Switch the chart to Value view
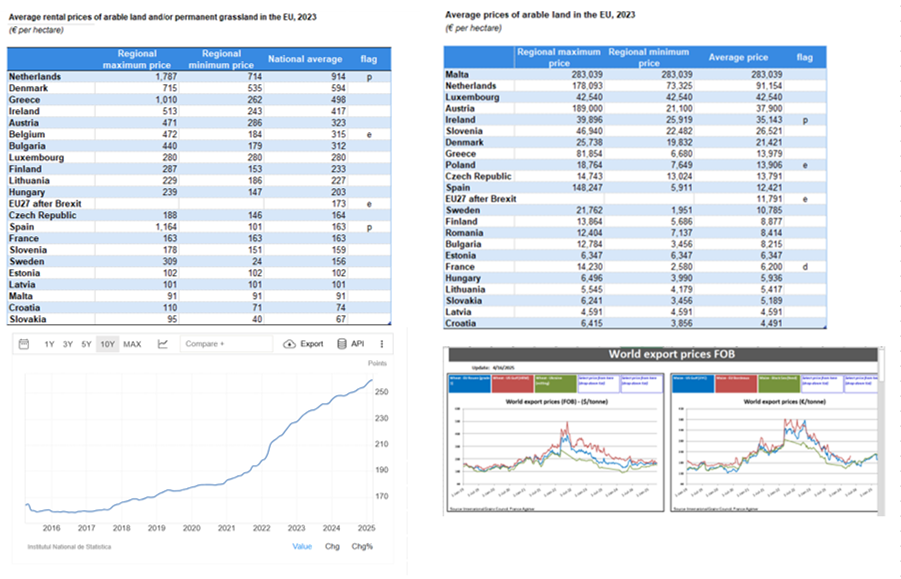The width and height of the screenshot is (901, 579). [x=302, y=546]
